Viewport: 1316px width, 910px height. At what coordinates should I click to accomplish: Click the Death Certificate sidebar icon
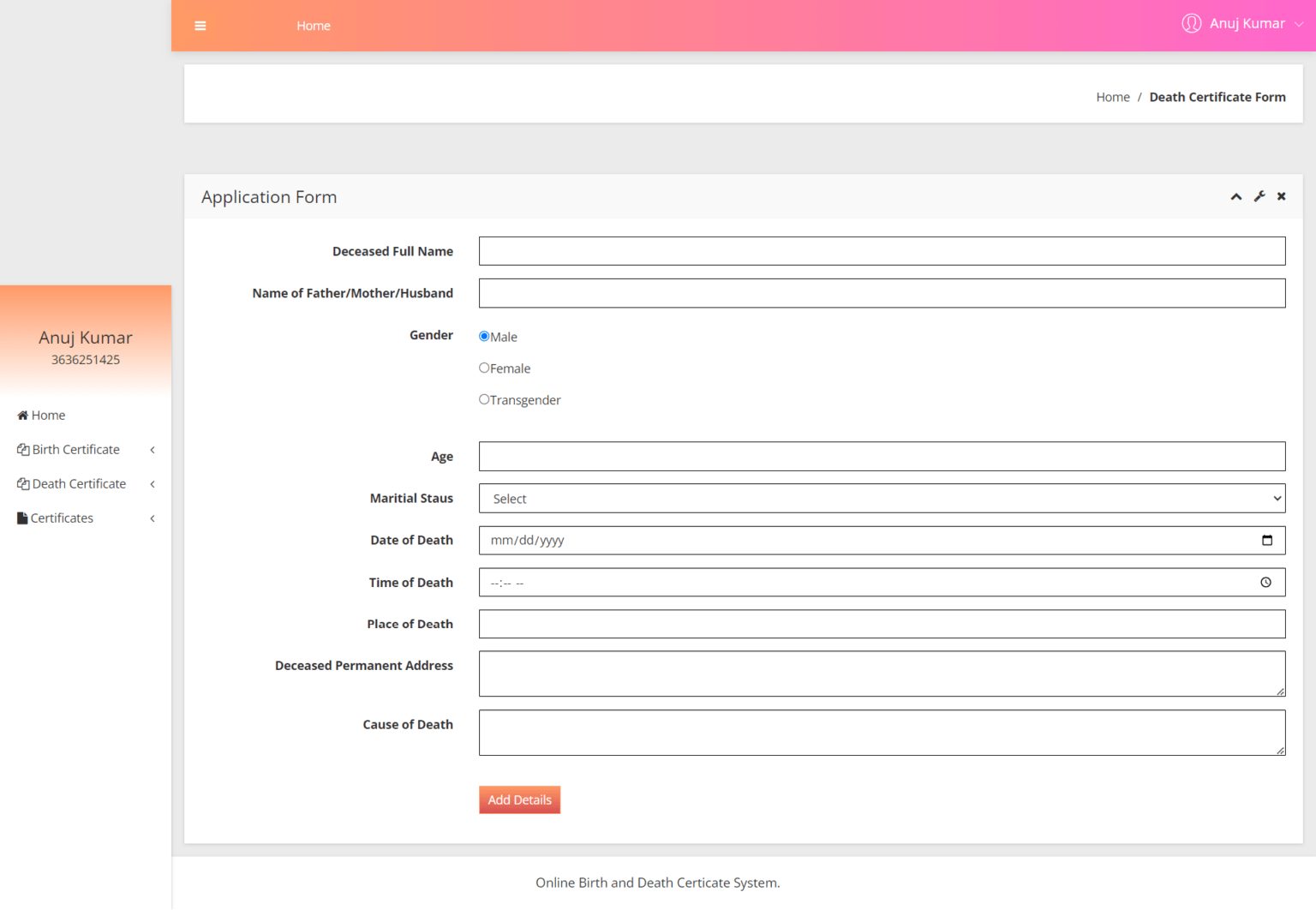23,483
